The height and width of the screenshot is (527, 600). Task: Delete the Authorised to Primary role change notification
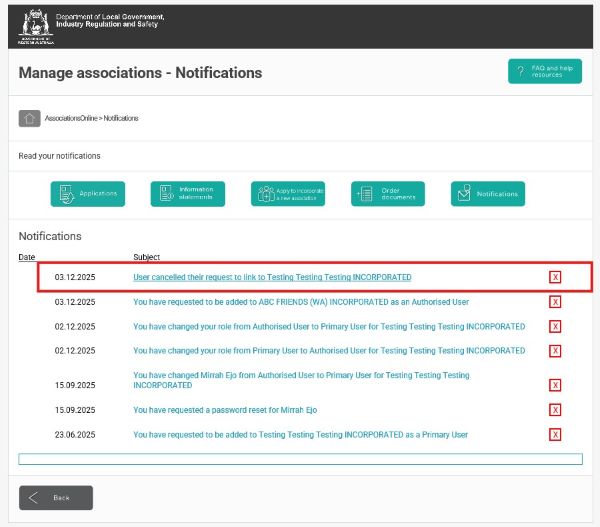click(x=555, y=326)
